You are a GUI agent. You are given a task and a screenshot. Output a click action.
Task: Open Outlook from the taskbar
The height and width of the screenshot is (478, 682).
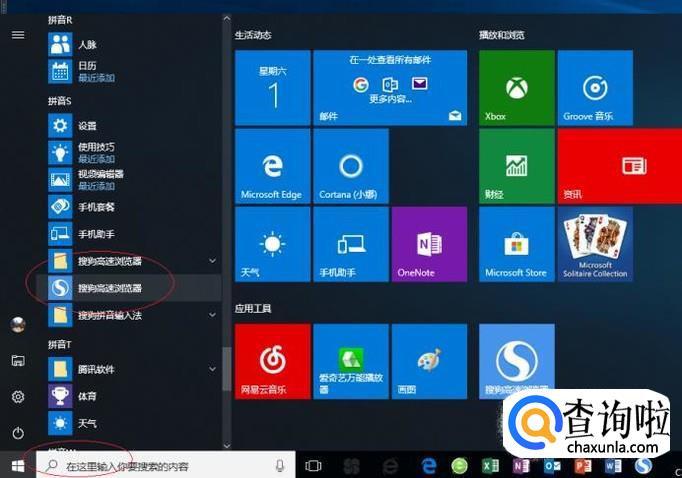click(x=552, y=466)
